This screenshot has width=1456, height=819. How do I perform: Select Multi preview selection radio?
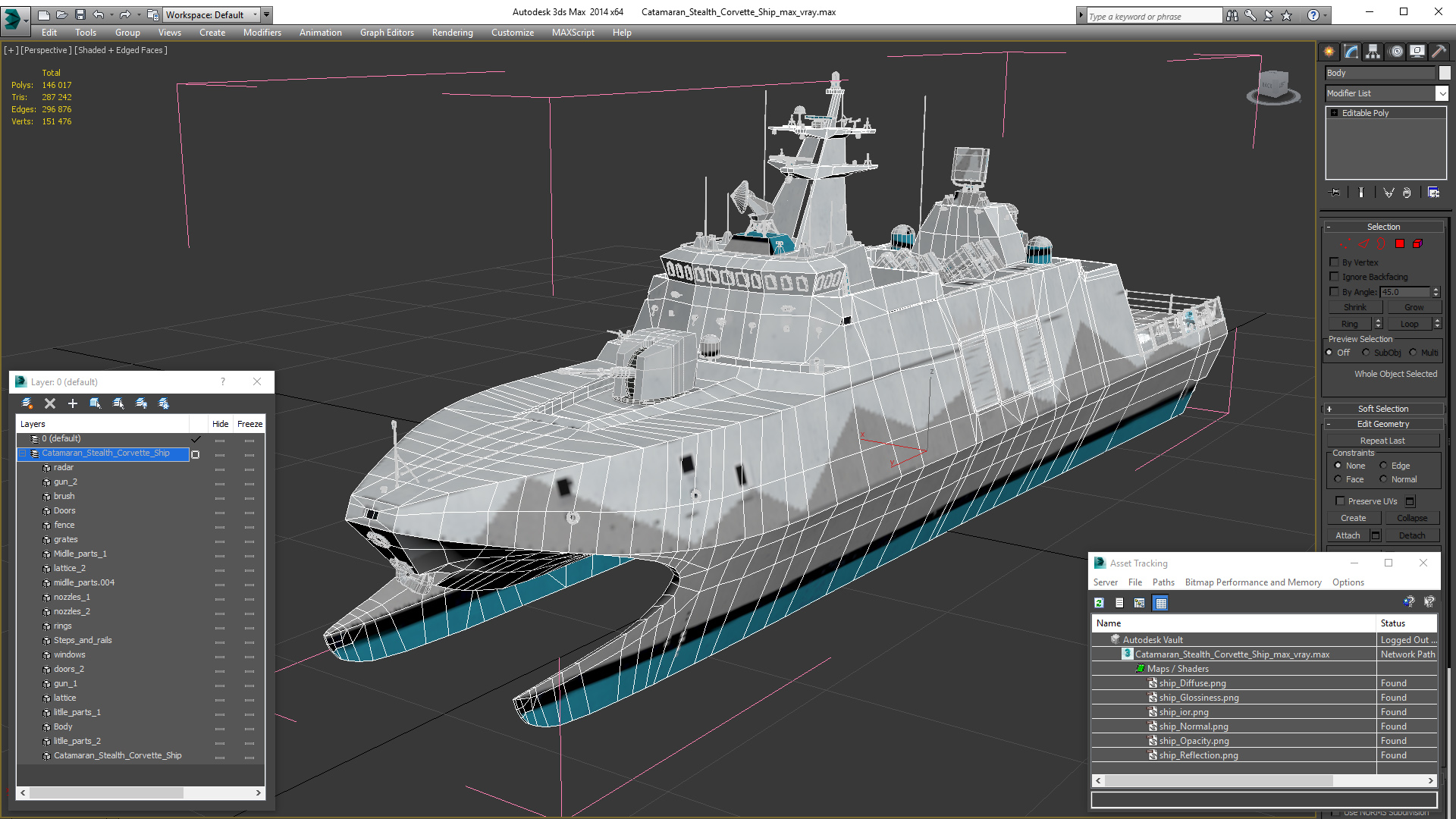[1414, 353]
